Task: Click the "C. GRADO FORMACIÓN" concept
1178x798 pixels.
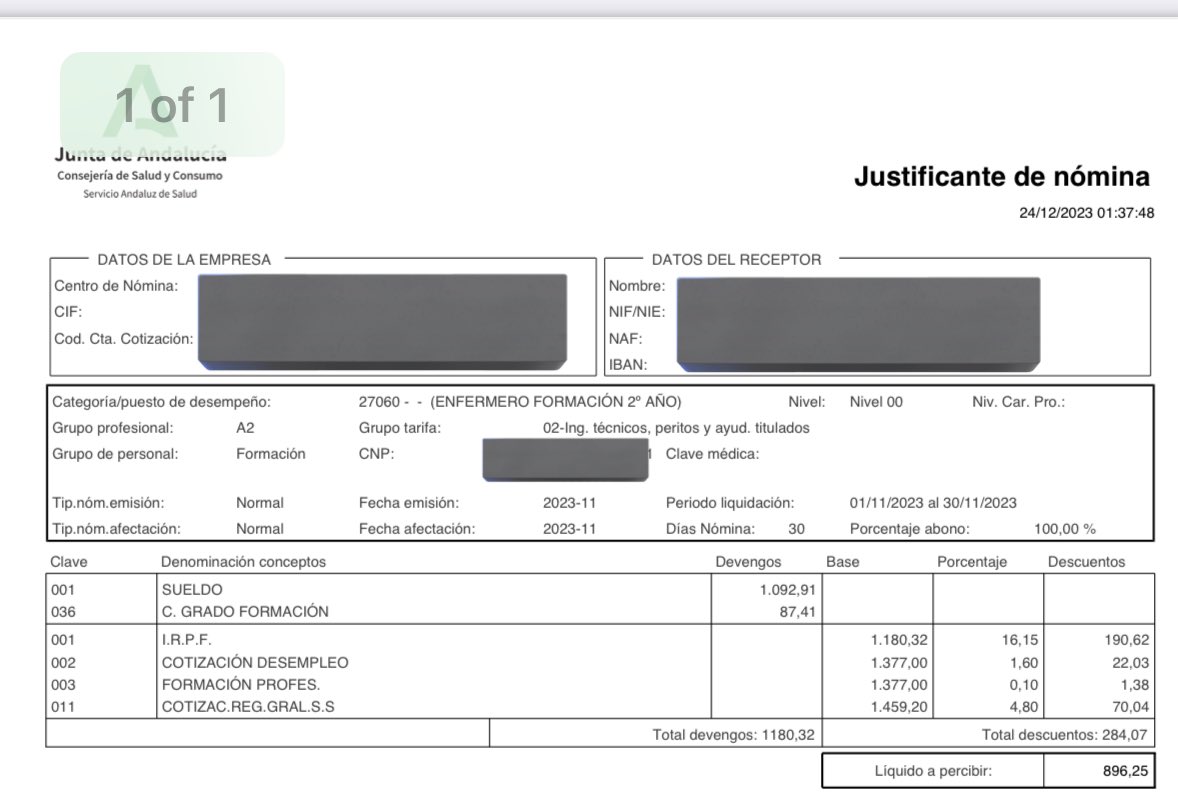Action: point(245,612)
